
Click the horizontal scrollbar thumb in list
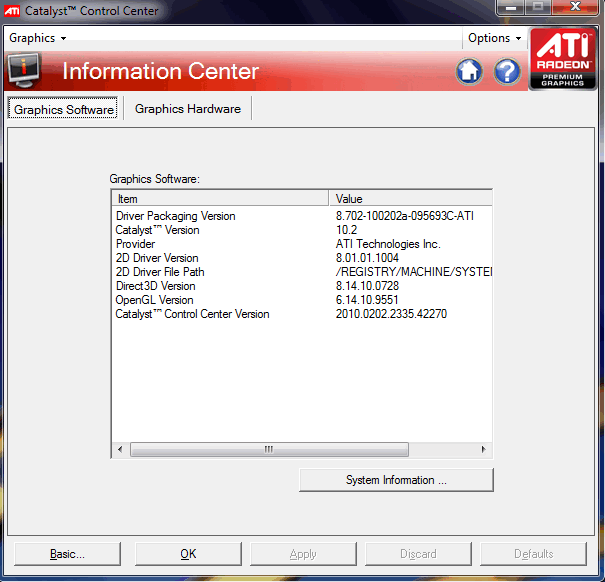269,449
